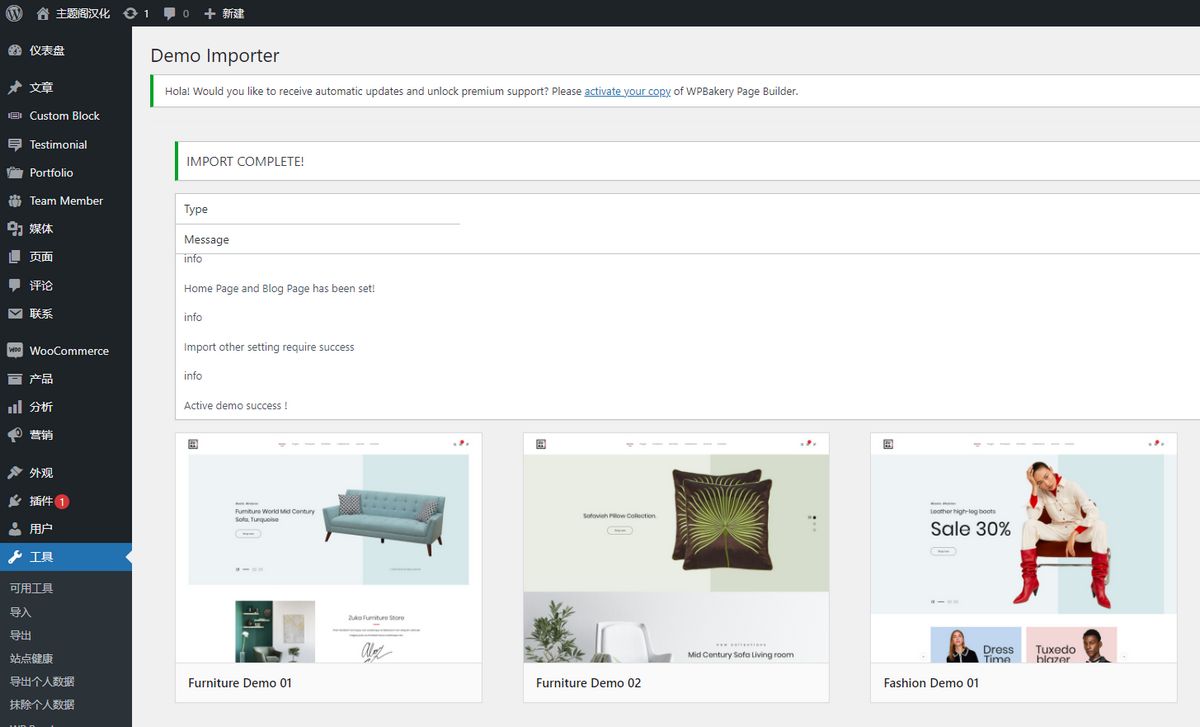Open the 可用工具 submenu item
Viewport: 1200px width, 727px height.
(x=31, y=589)
